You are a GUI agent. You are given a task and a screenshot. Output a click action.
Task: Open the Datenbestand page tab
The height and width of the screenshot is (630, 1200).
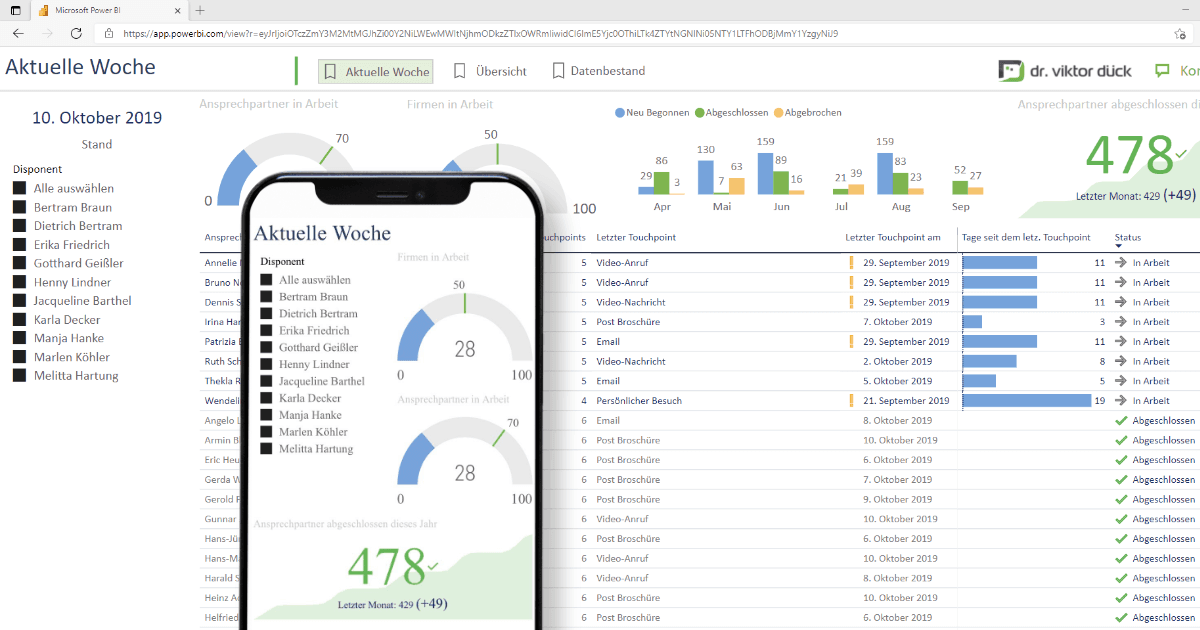pyautogui.click(x=607, y=72)
